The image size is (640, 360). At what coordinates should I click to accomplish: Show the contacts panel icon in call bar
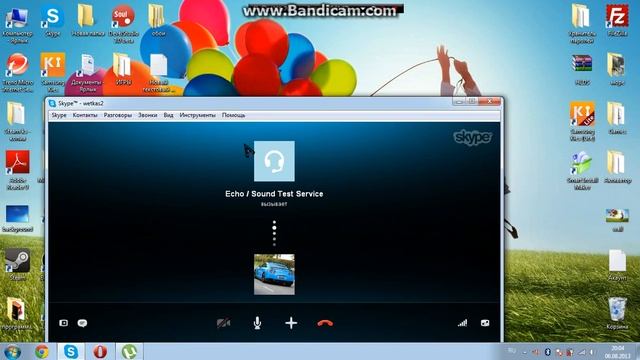64,323
